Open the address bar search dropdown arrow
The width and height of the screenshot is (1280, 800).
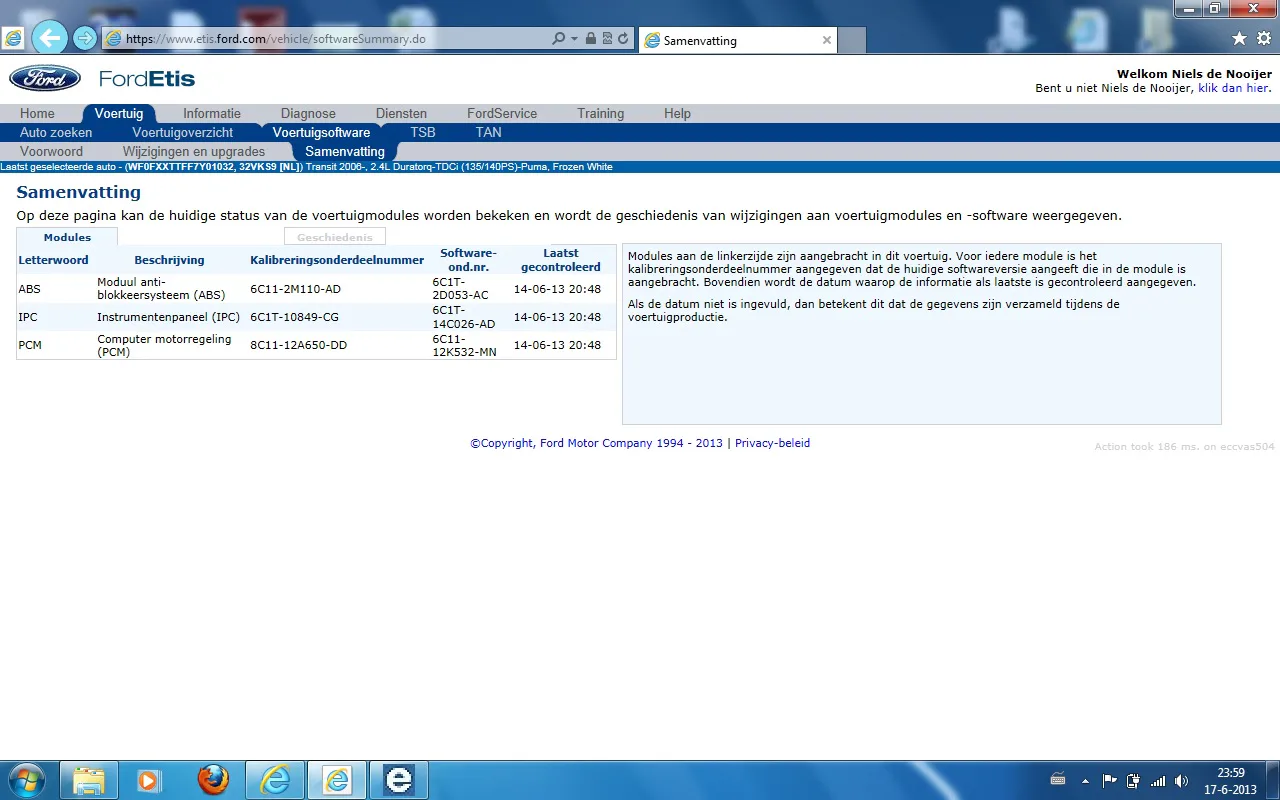click(x=574, y=39)
